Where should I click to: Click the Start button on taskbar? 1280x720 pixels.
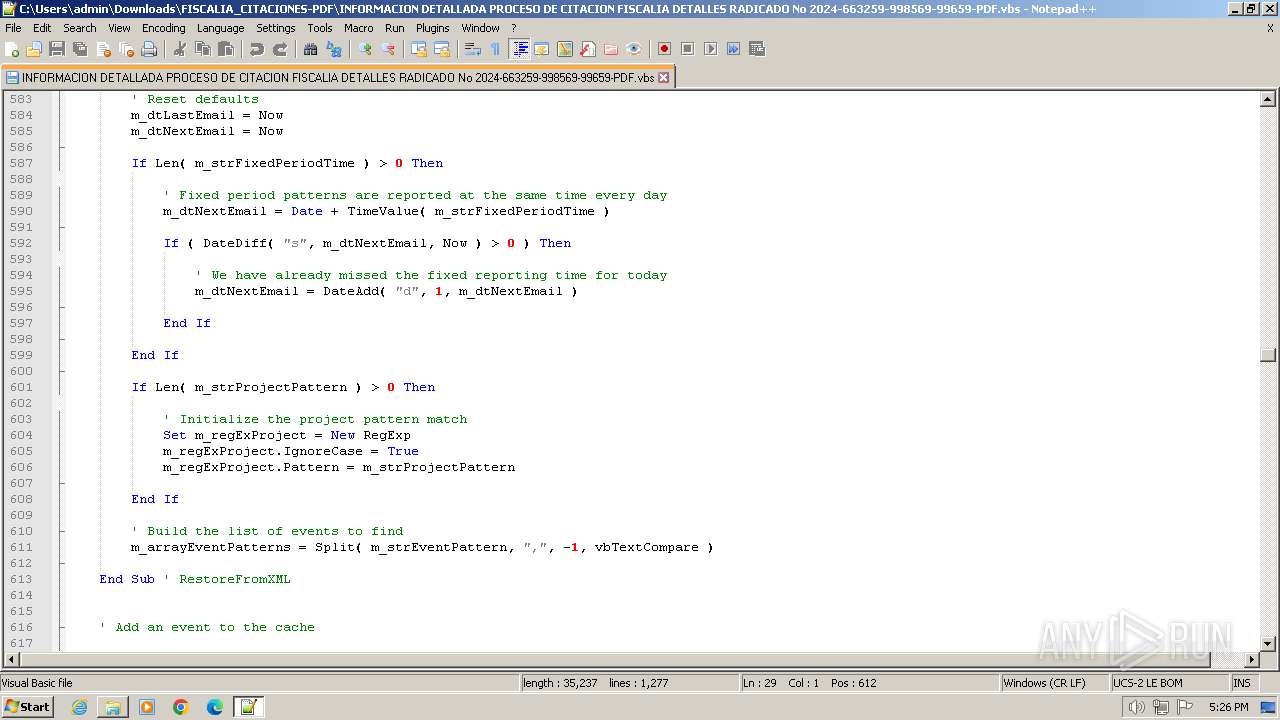[28, 707]
